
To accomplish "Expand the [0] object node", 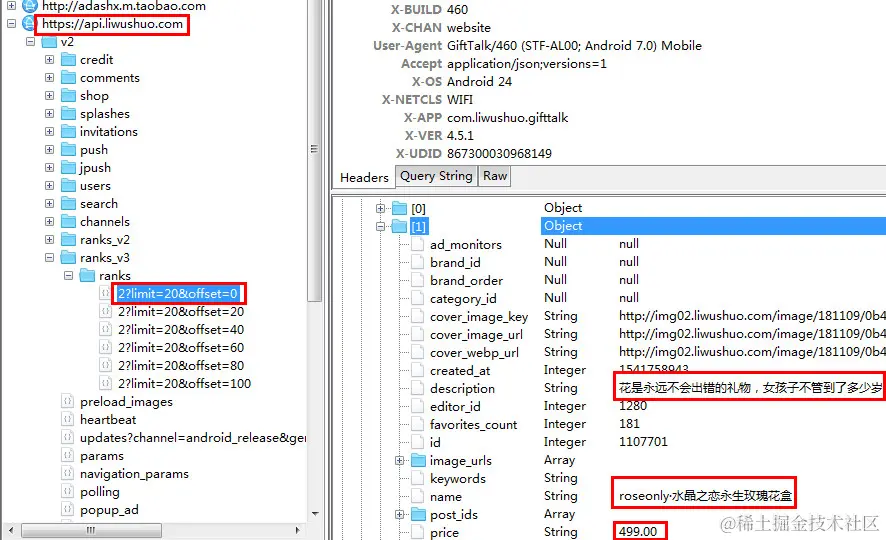I will pos(380,208).
